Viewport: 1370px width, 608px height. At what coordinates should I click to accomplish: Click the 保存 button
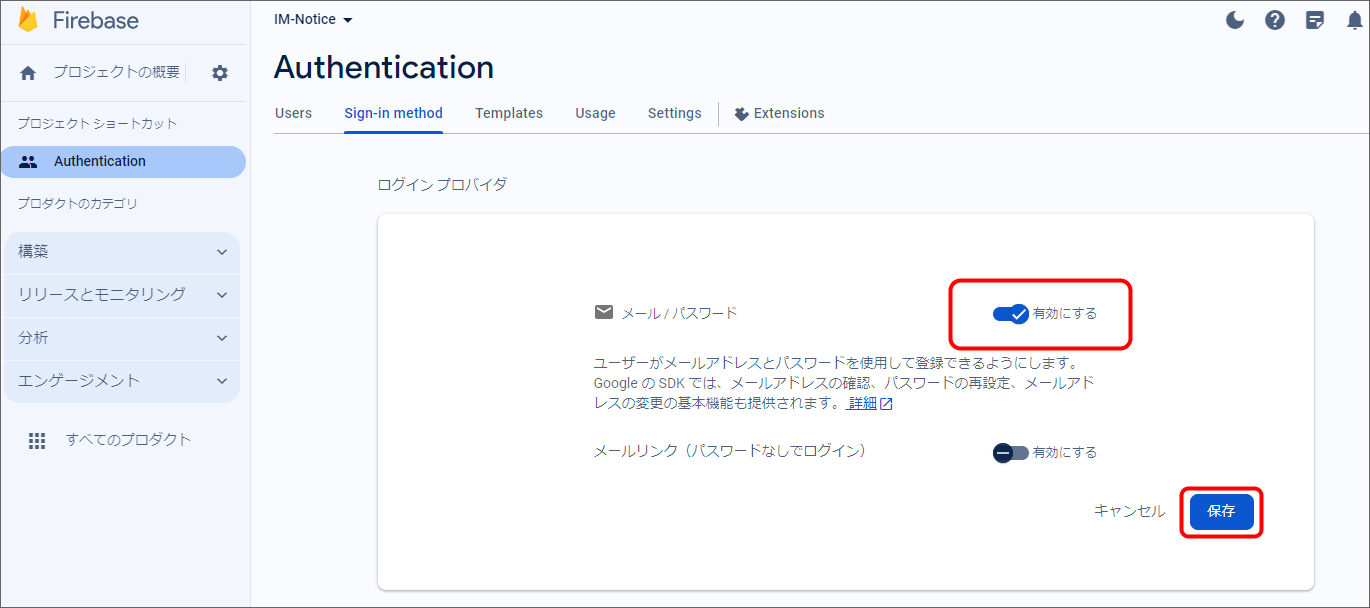click(x=1221, y=512)
